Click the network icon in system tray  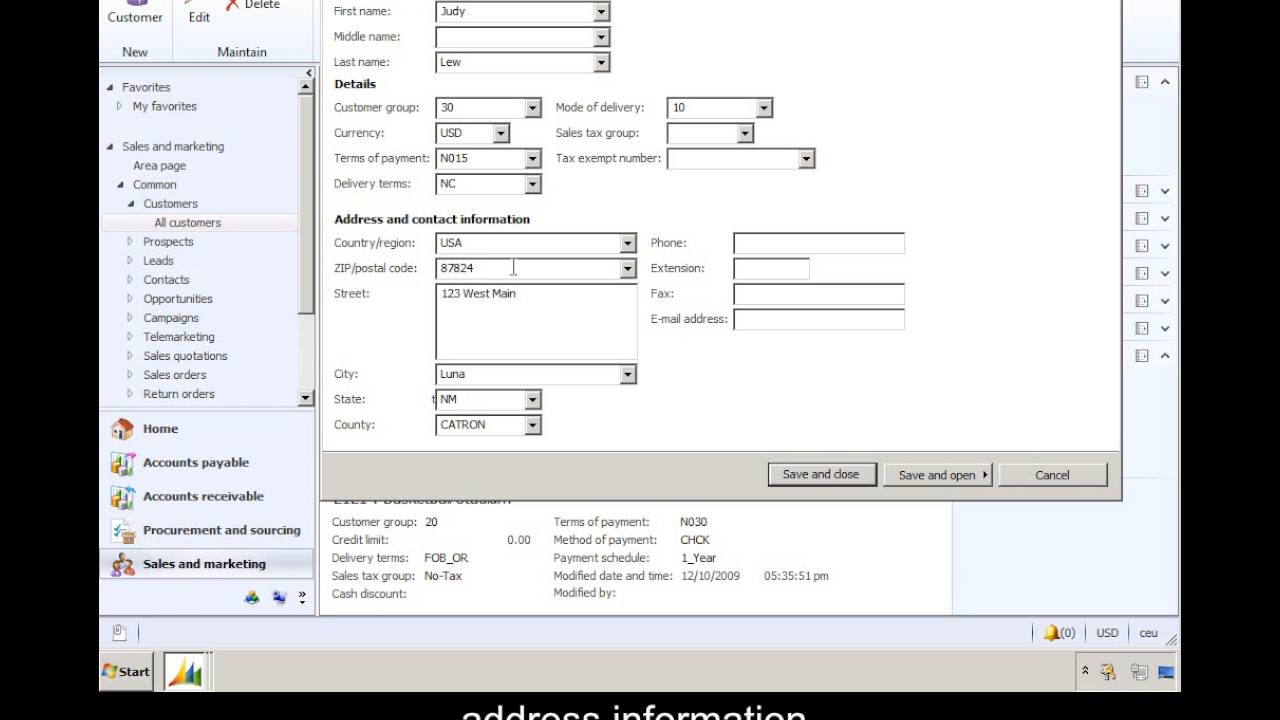[1138, 672]
